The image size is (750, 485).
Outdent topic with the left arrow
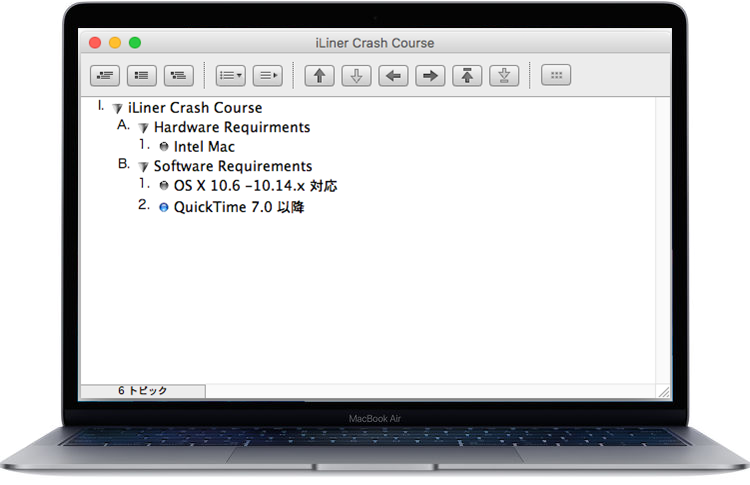393,76
